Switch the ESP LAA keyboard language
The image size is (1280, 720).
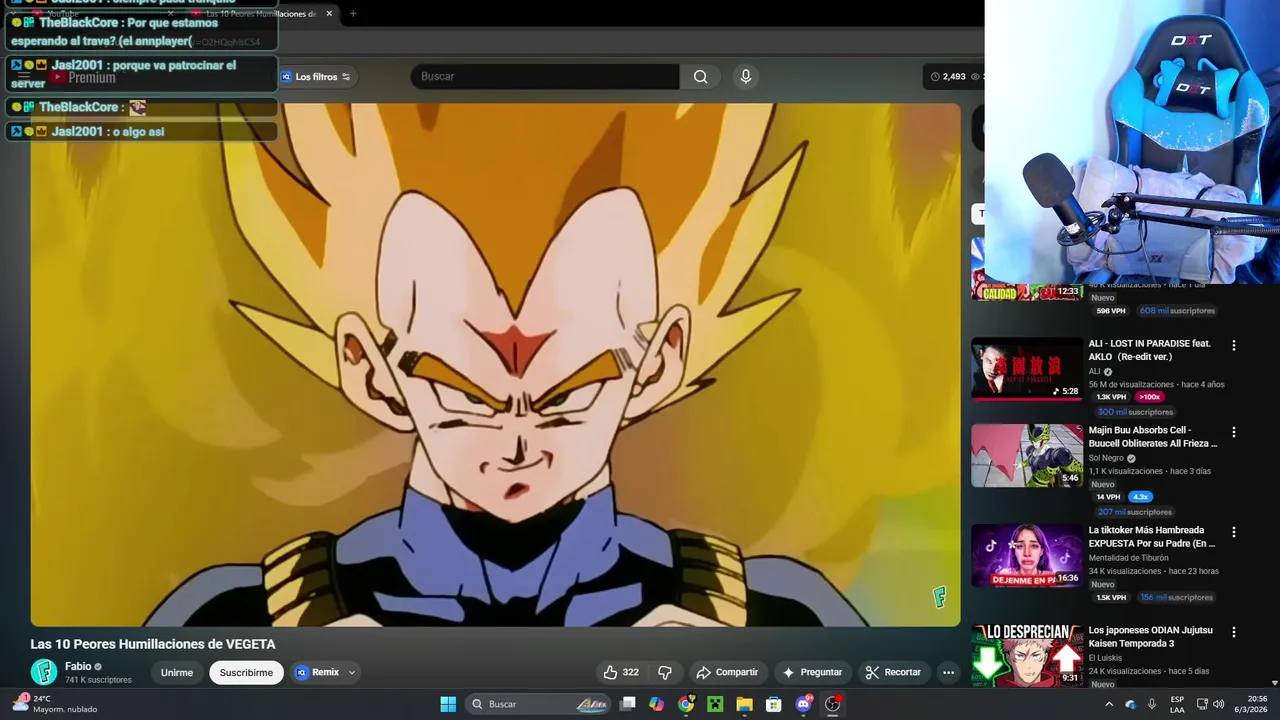(x=1178, y=704)
